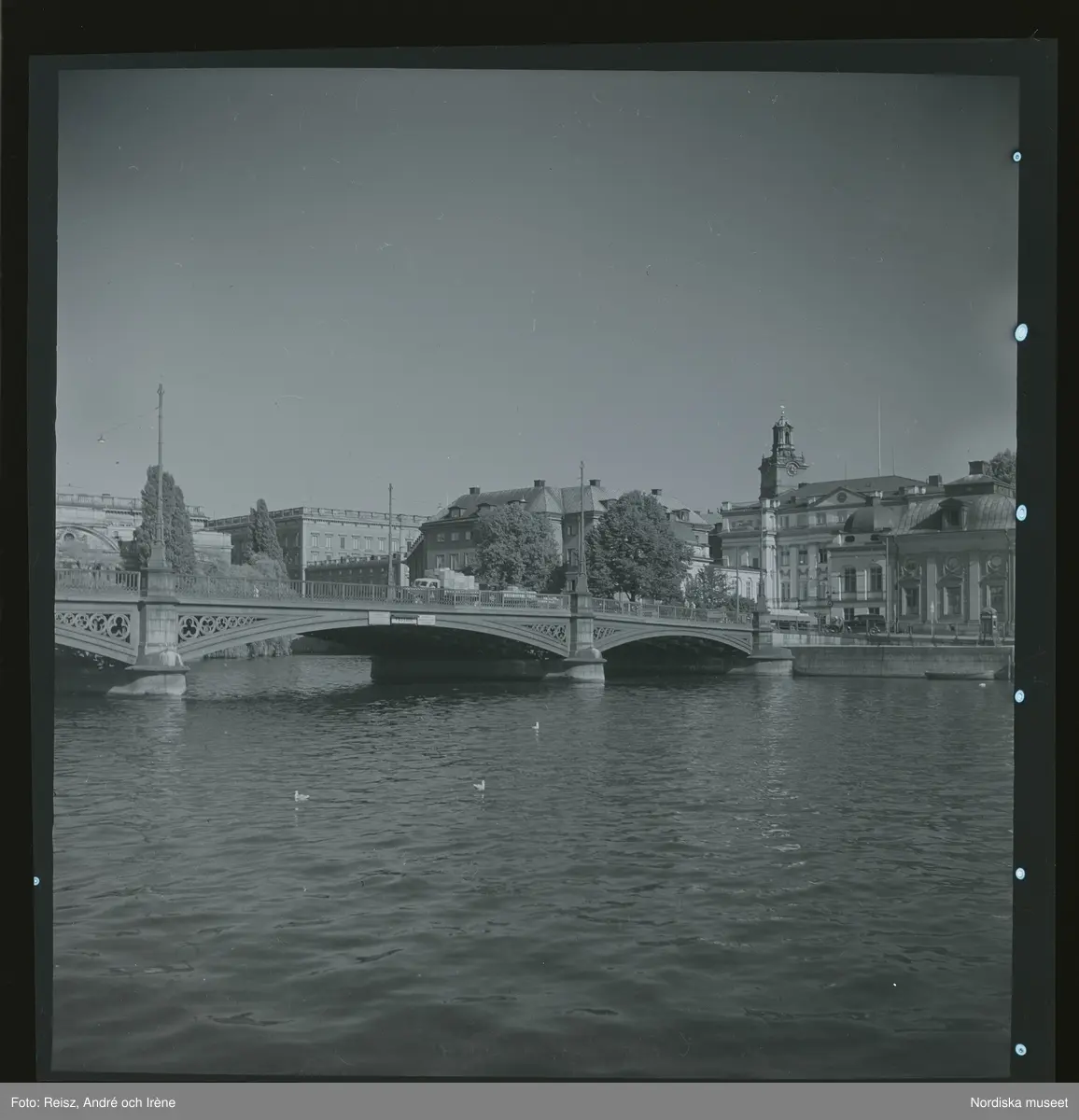This screenshot has height=1120, width=1079.
Task: Click the central bridge pier
Action: [x=583, y=651]
